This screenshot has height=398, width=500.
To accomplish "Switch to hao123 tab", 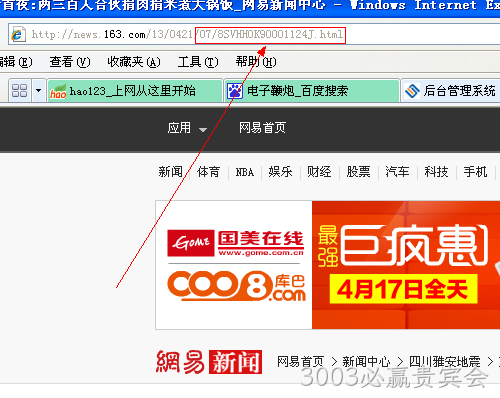I will pos(135,91).
